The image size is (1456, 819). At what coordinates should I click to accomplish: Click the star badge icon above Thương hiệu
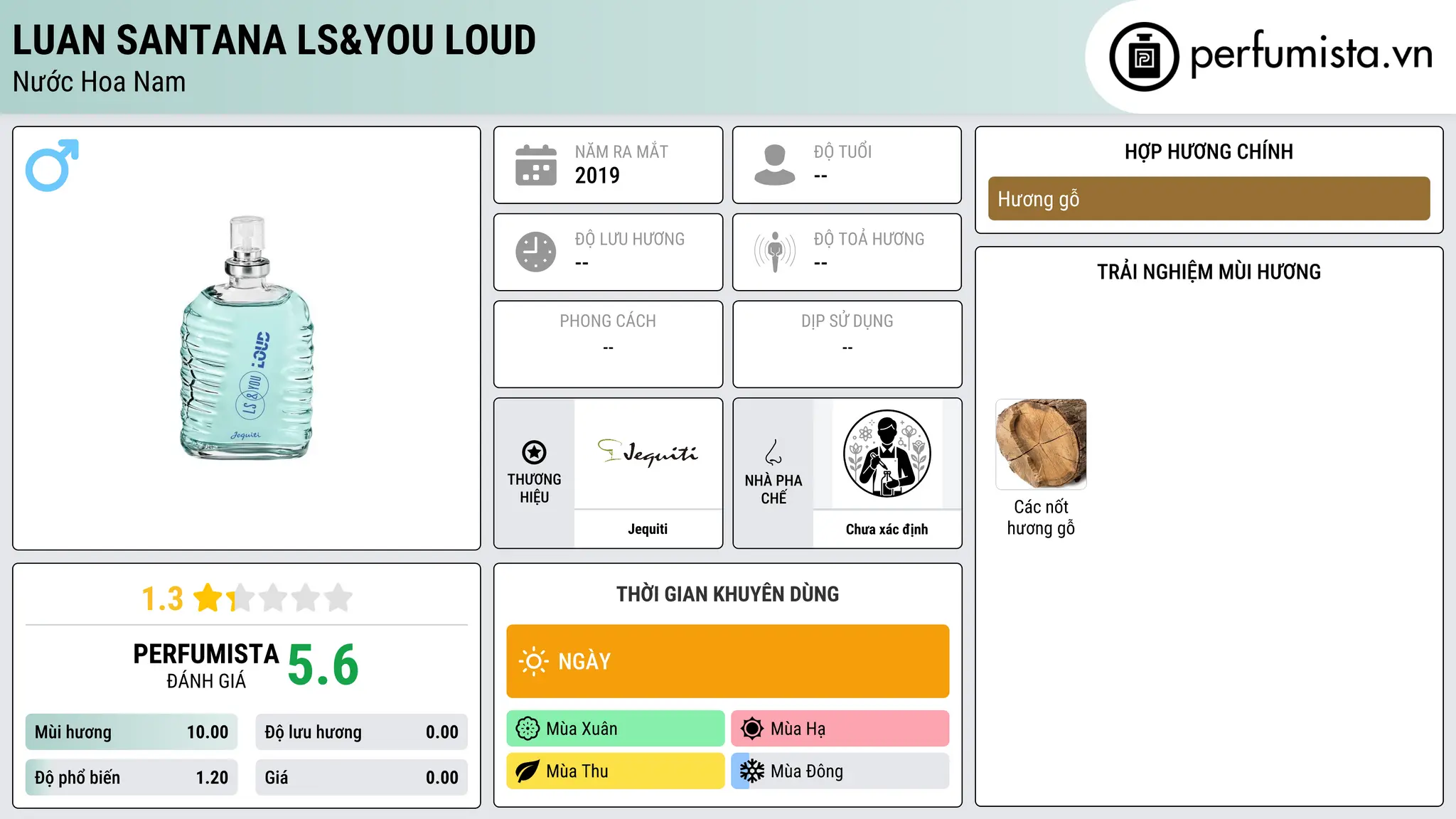534,452
